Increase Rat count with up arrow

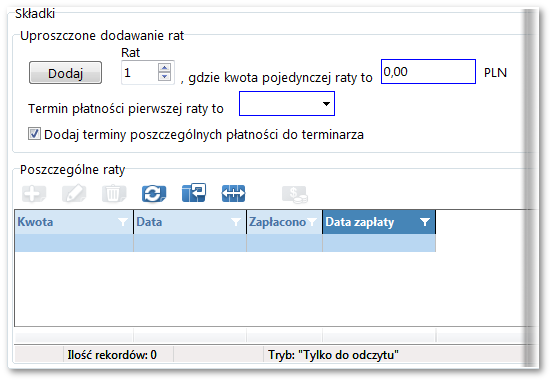(164, 68)
